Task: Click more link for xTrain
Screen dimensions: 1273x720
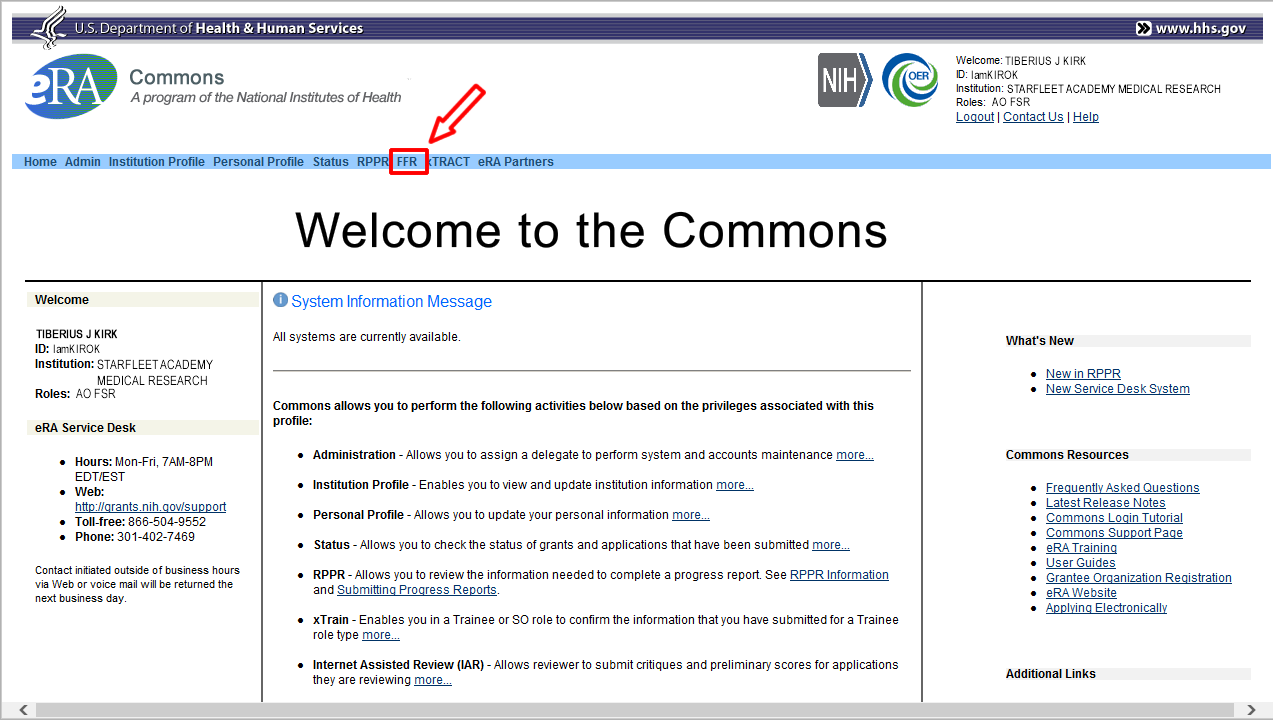Action: [x=381, y=635]
